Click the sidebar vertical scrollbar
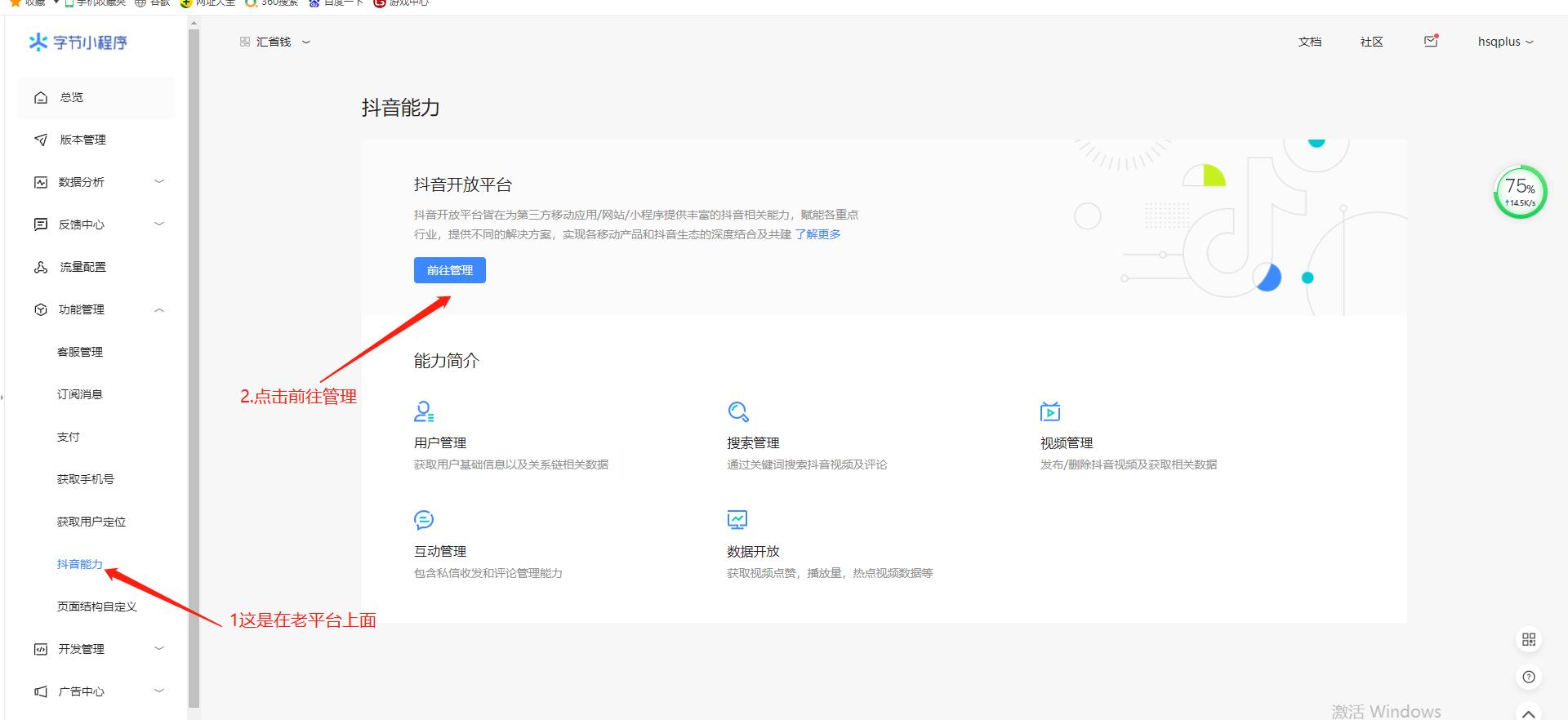1568x720 pixels. coord(194,367)
